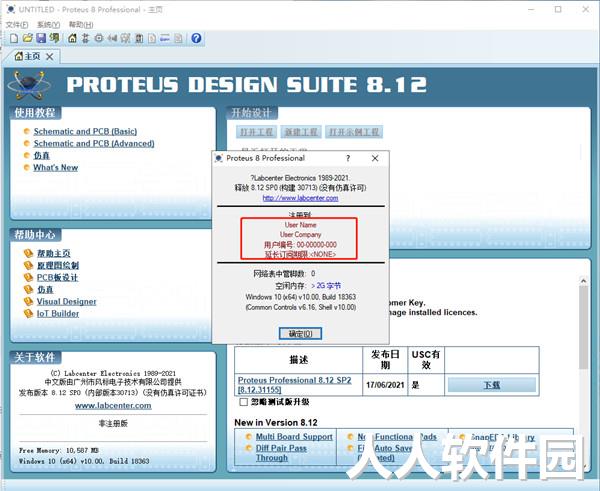Click the Close Project toolbar icon
Screen dimensions: 600x491
pyautogui.click(x=54, y=38)
